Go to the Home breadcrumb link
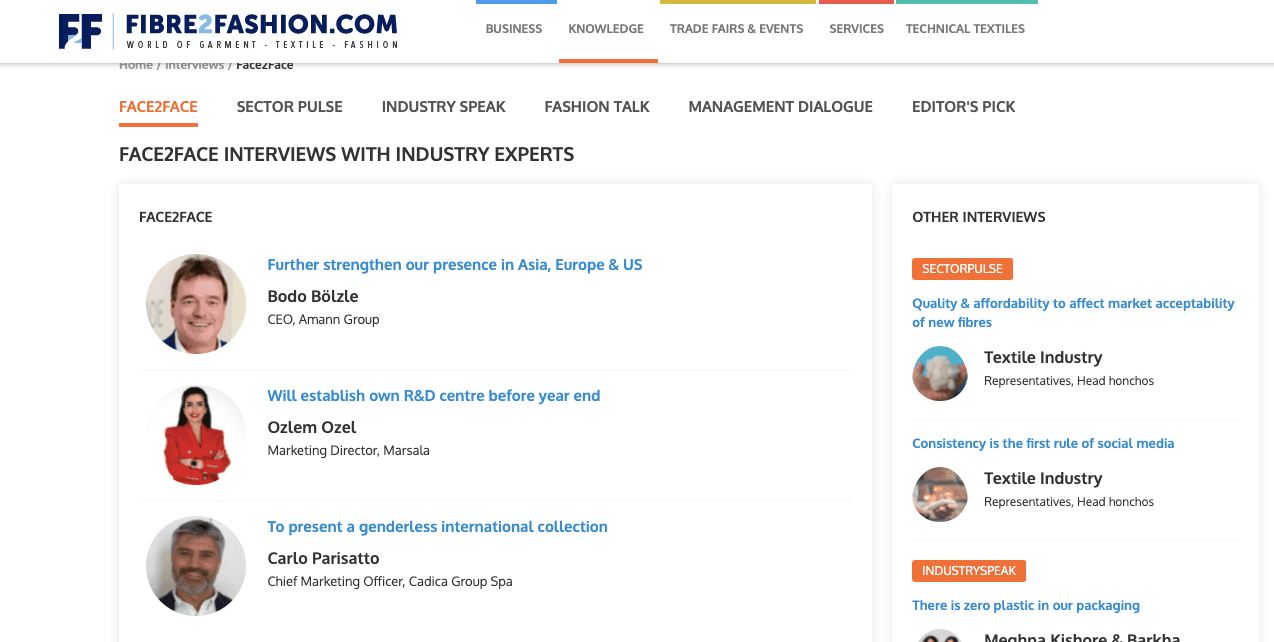1274x642 pixels. point(136,65)
